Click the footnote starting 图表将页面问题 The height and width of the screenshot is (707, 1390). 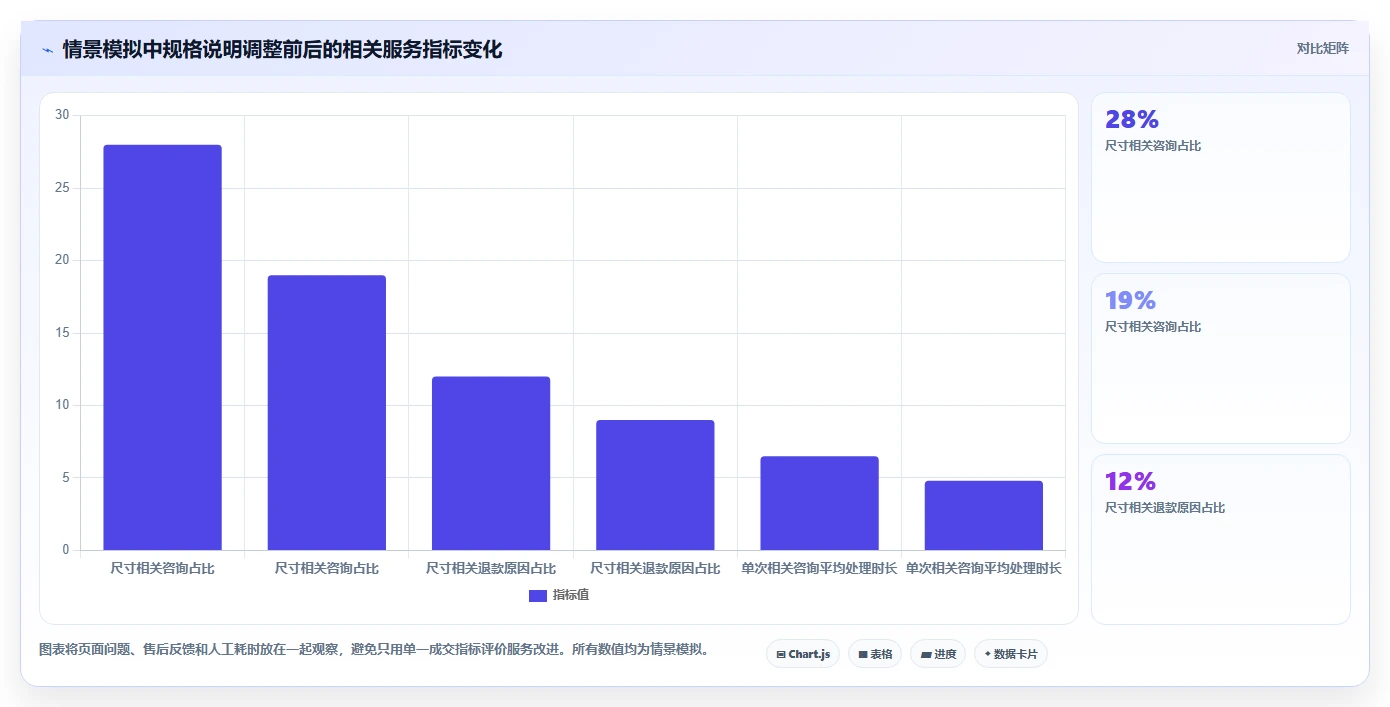pos(376,650)
